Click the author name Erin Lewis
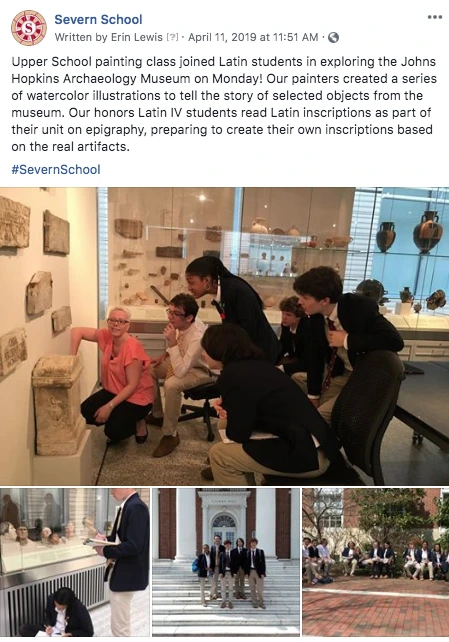This screenshot has height=642, width=449. 137,37
